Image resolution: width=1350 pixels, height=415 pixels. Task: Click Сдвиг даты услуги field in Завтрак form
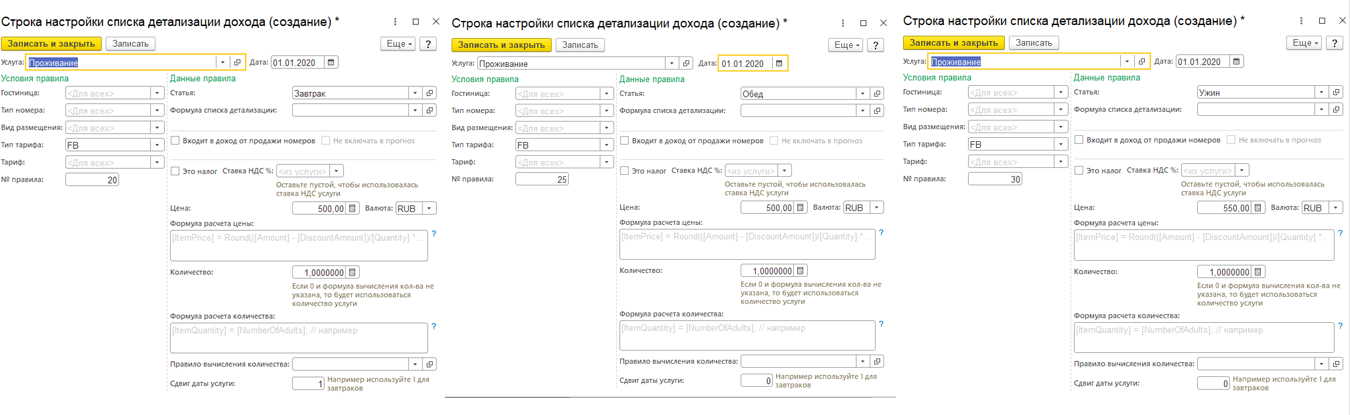coord(309,384)
